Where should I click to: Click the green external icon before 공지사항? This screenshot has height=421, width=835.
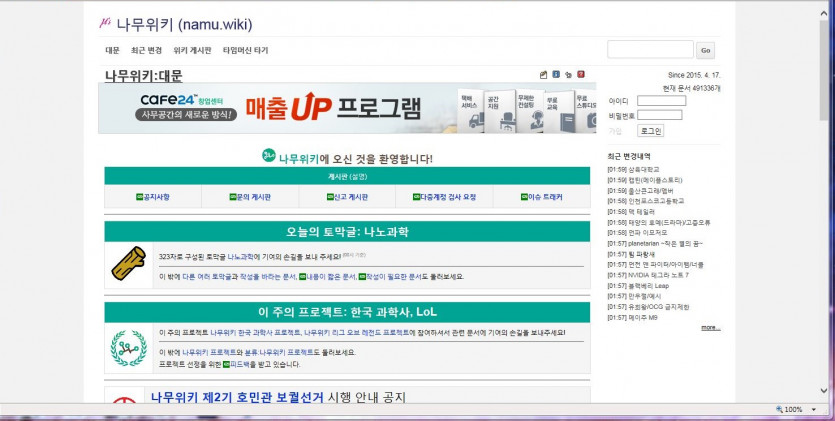coord(140,197)
